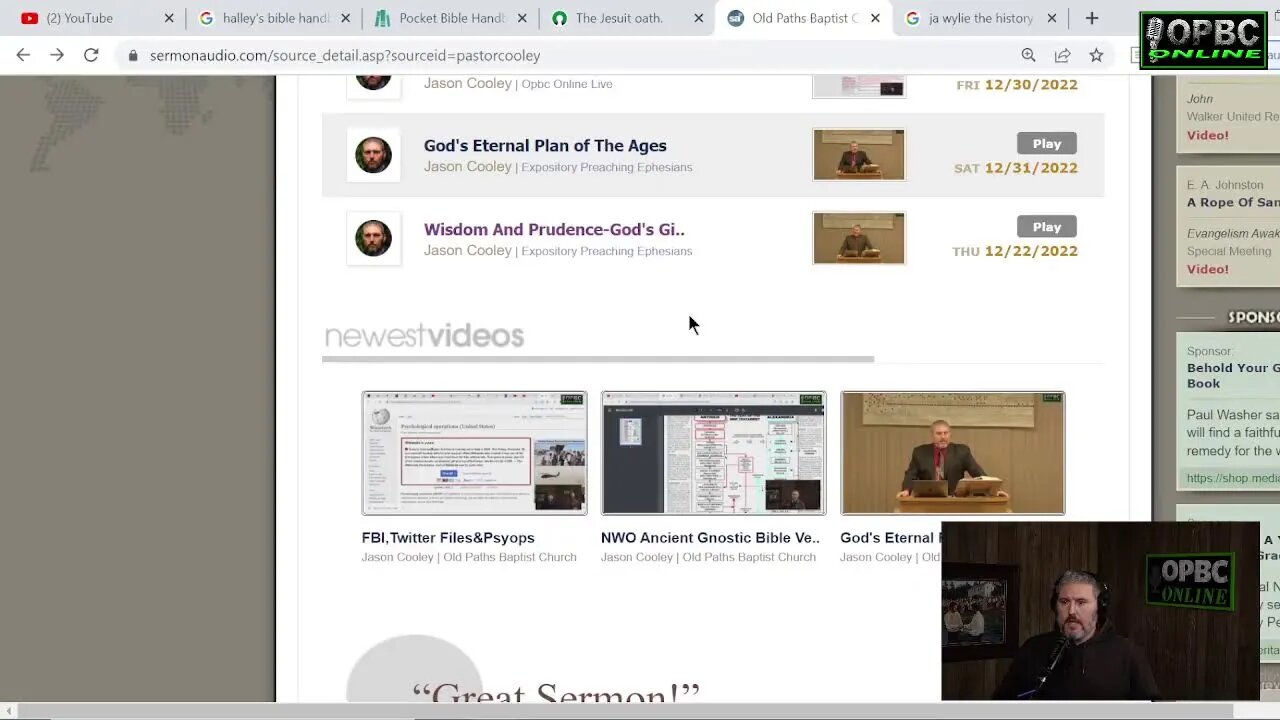The height and width of the screenshot is (720, 1280).
Task: Open zoom control magnifier in address bar
Action: (x=1028, y=55)
